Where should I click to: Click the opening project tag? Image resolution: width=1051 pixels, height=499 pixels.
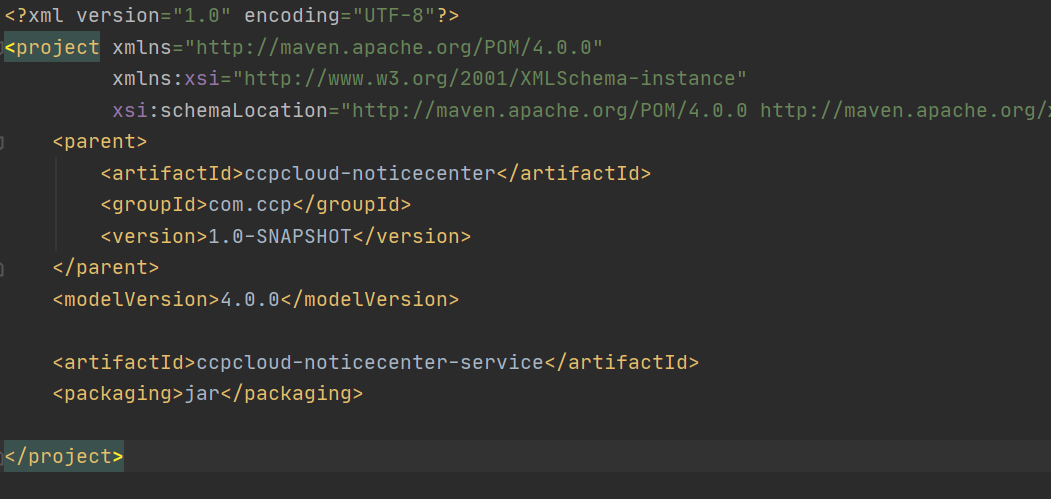(x=52, y=48)
